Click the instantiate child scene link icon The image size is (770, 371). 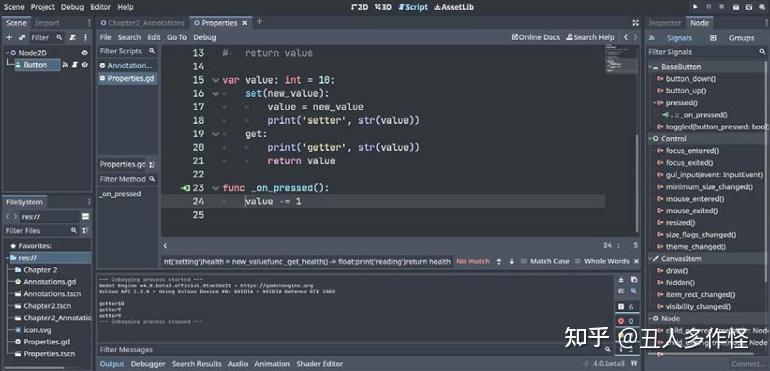[x=22, y=37]
